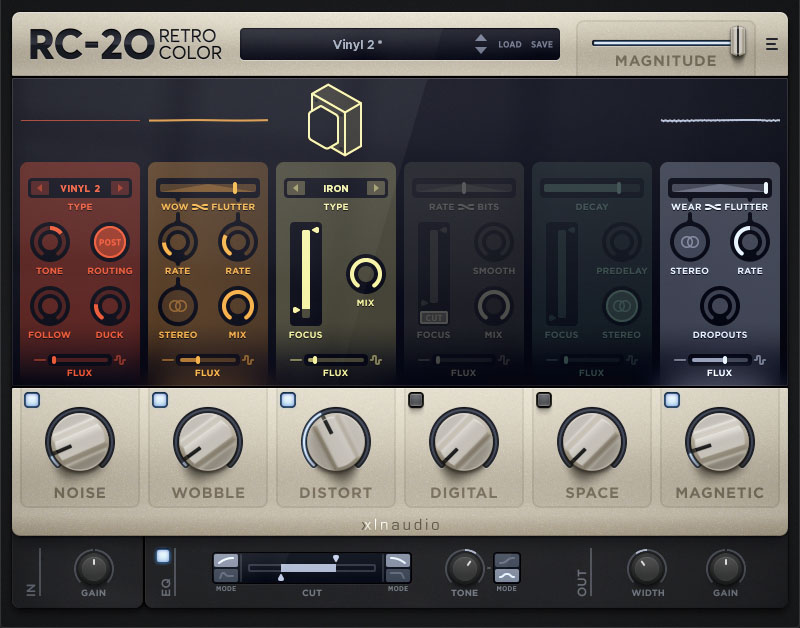The height and width of the screenshot is (628, 800).
Task: Select next noise type after VINYL 2
Action: [x=120, y=188]
